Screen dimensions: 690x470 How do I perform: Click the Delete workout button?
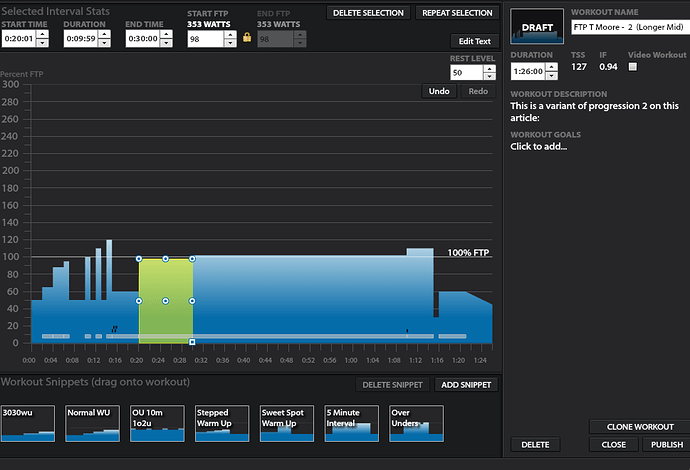pyautogui.click(x=535, y=444)
